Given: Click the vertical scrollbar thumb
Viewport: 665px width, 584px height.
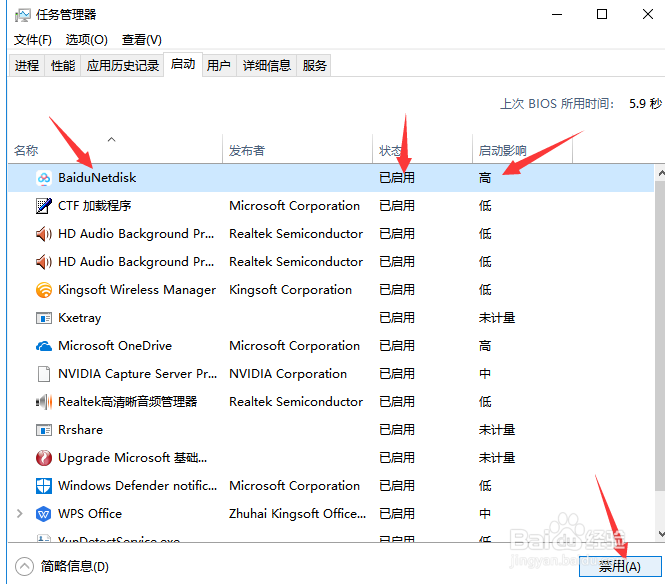Looking at the screenshot, I should tap(660, 336).
